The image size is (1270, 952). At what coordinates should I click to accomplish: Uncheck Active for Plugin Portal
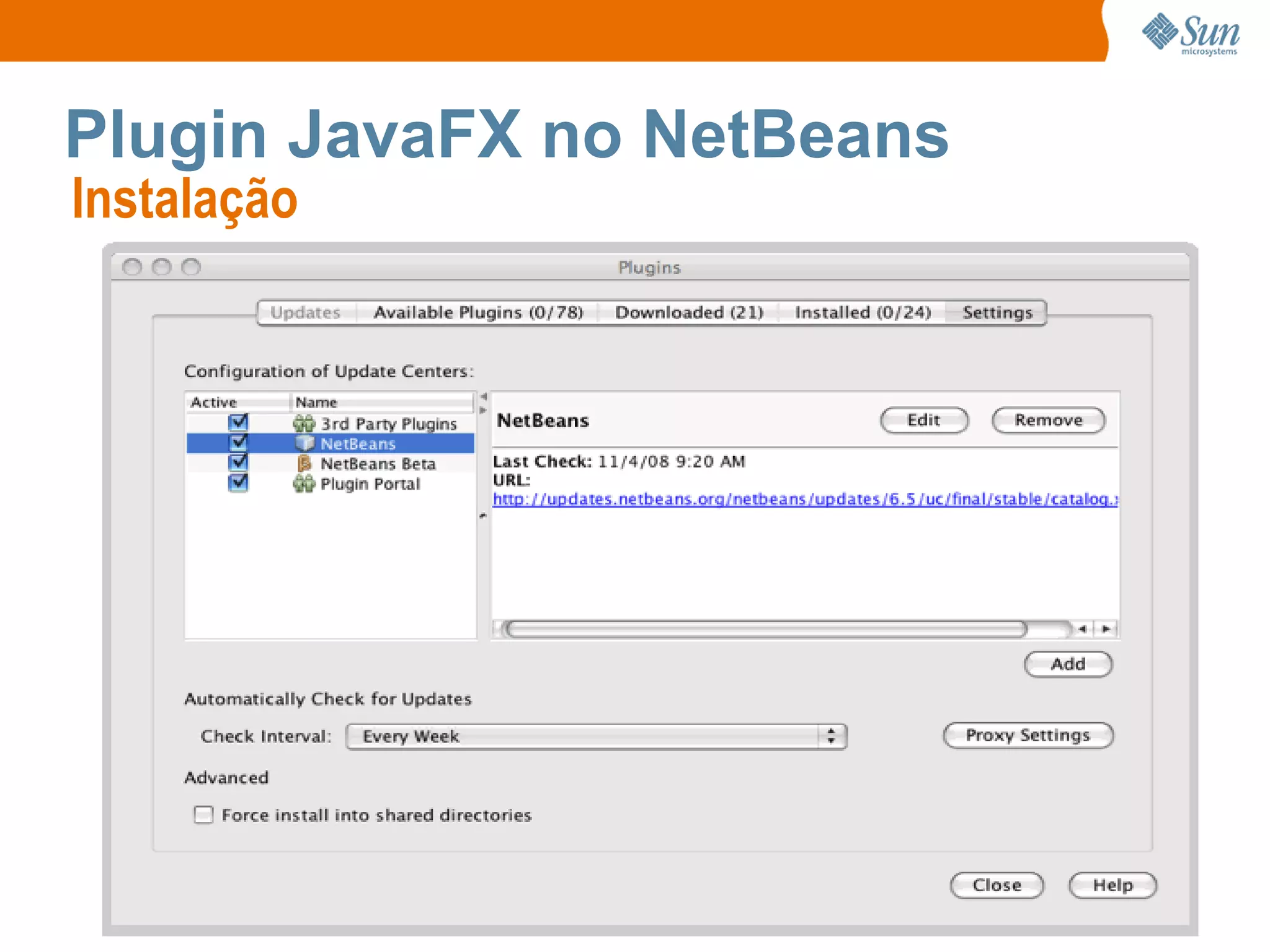tap(238, 482)
